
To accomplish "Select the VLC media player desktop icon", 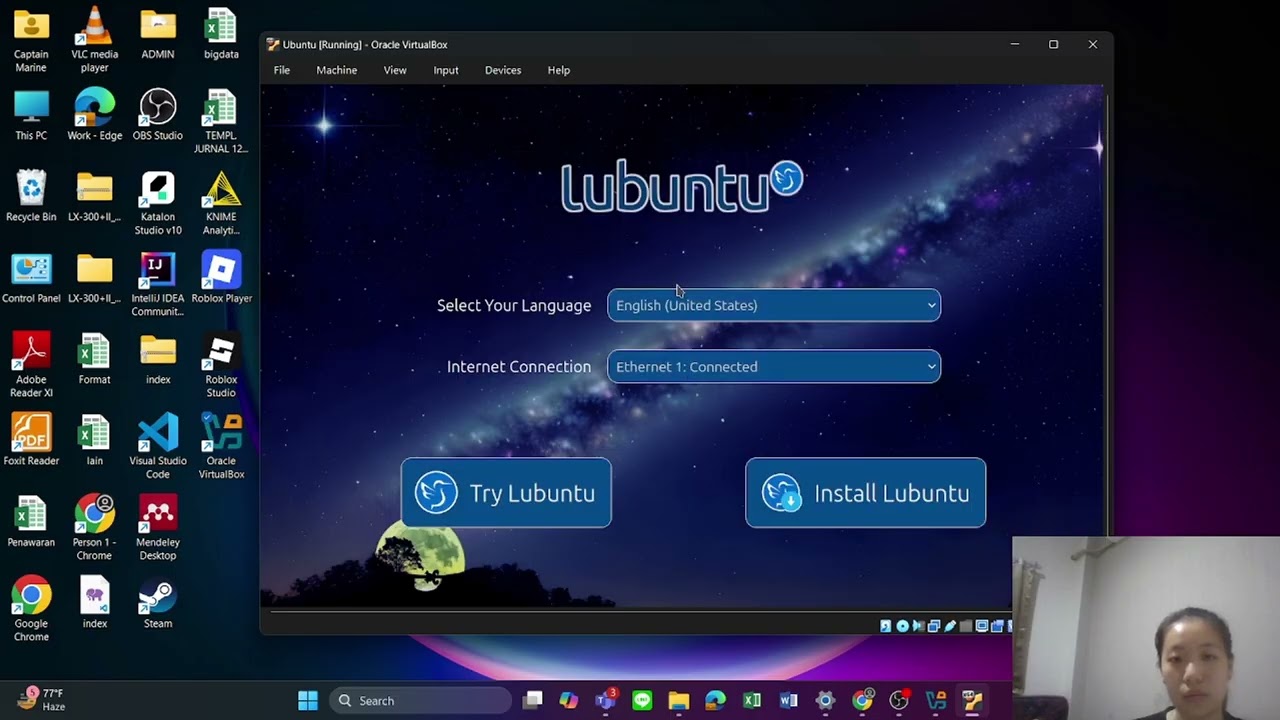I will tap(95, 40).
